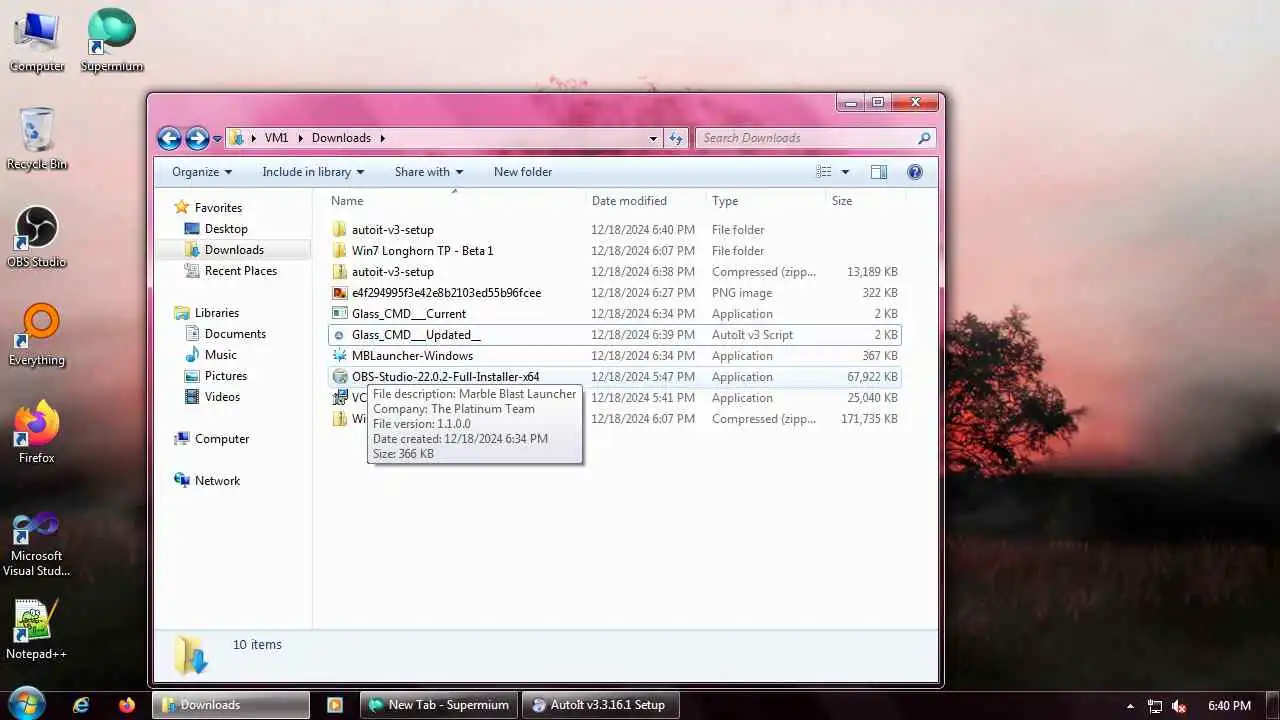Open Videos library in navigation pane
1280x720 pixels.
[213, 397]
